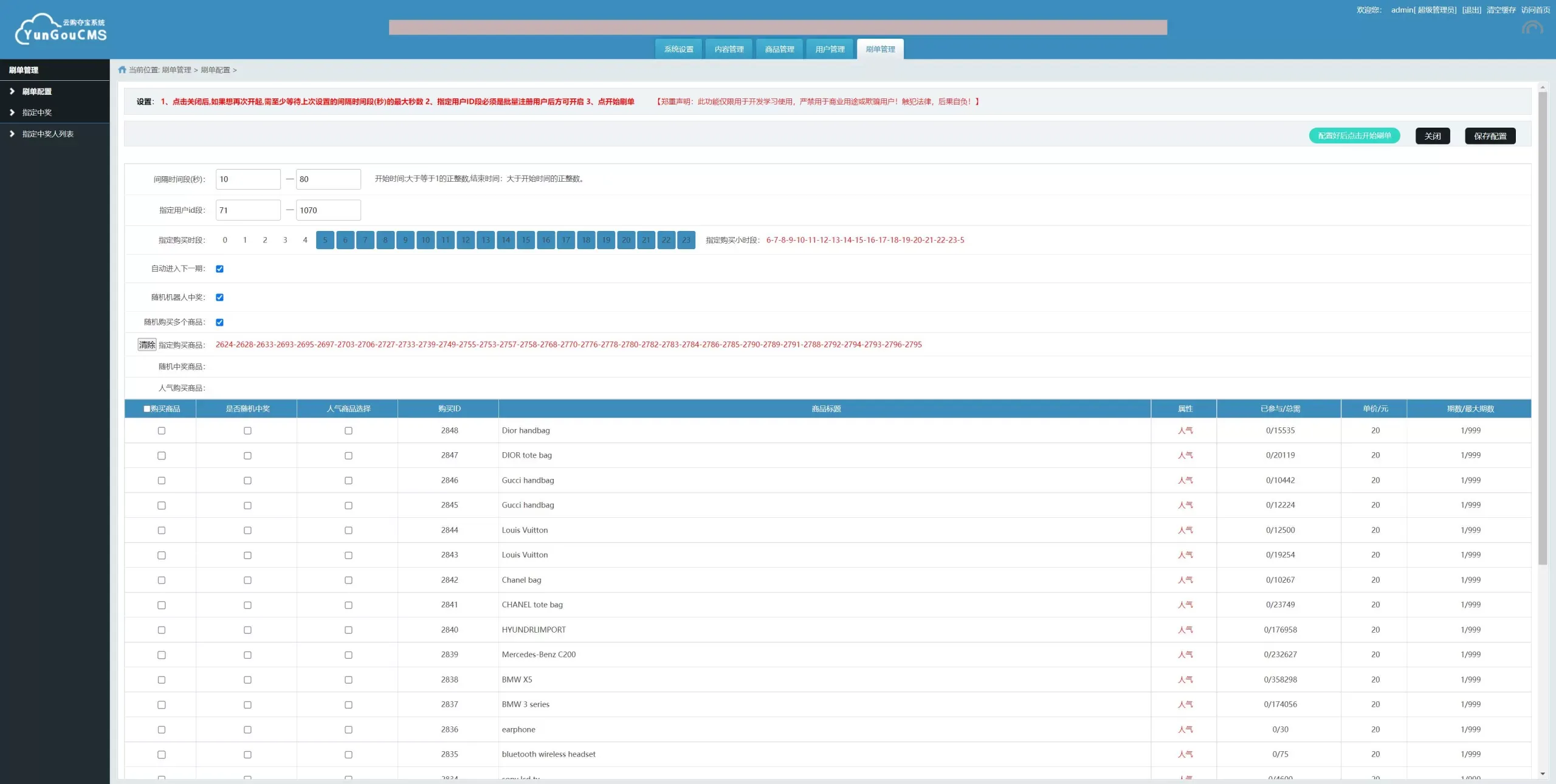Click the arrow icon beside 指定中奖
Image resolution: width=1556 pixels, height=784 pixels.
12,112
